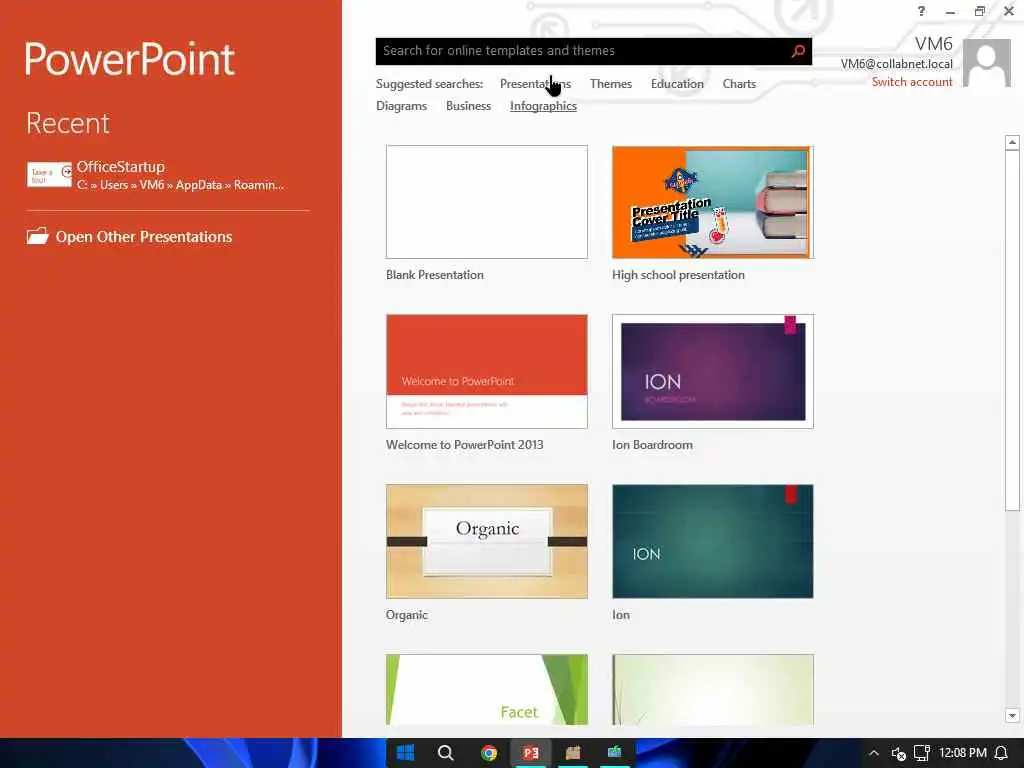This screenshot has height=768, width=1024.
Task: Choose the teal Ion template thumbnail
Action: tap(712, 541)
